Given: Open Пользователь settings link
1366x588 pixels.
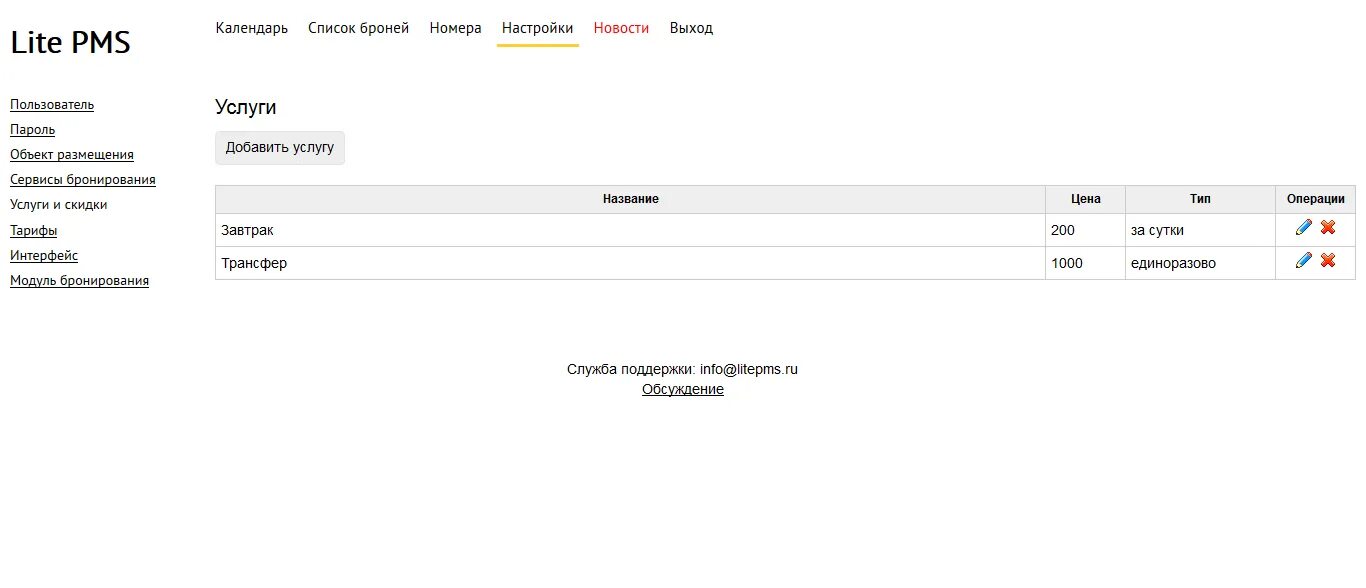Looking at the screenshot, I should pos(52,104).
